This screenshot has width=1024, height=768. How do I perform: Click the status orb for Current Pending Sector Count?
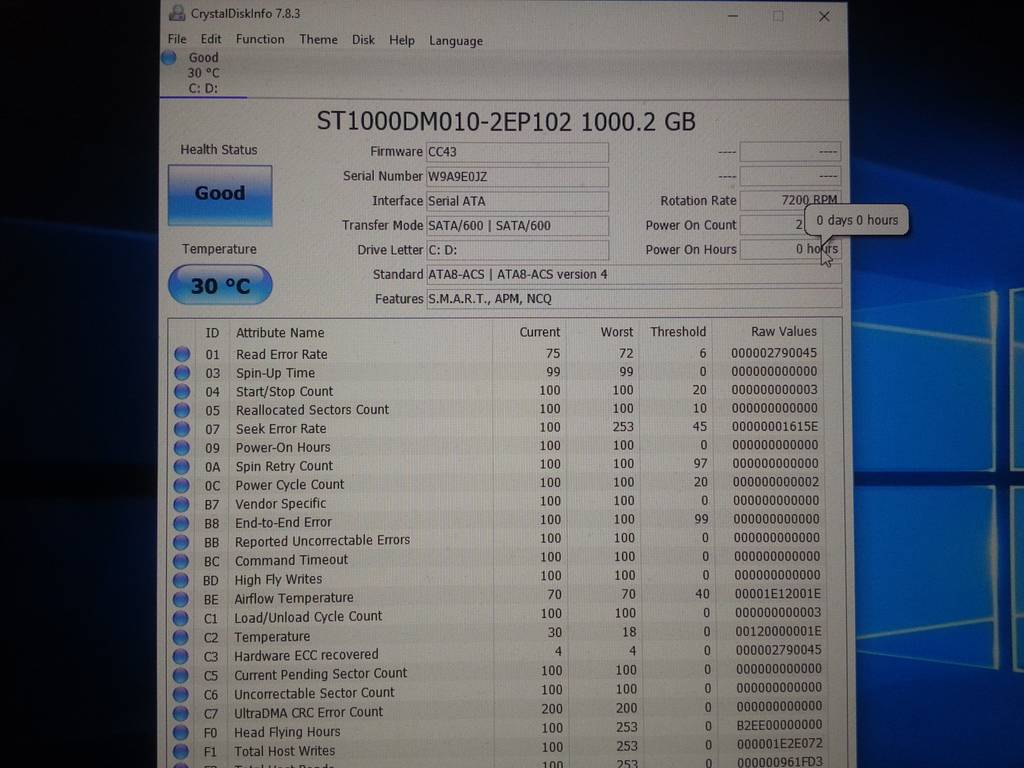click(181, 676)
